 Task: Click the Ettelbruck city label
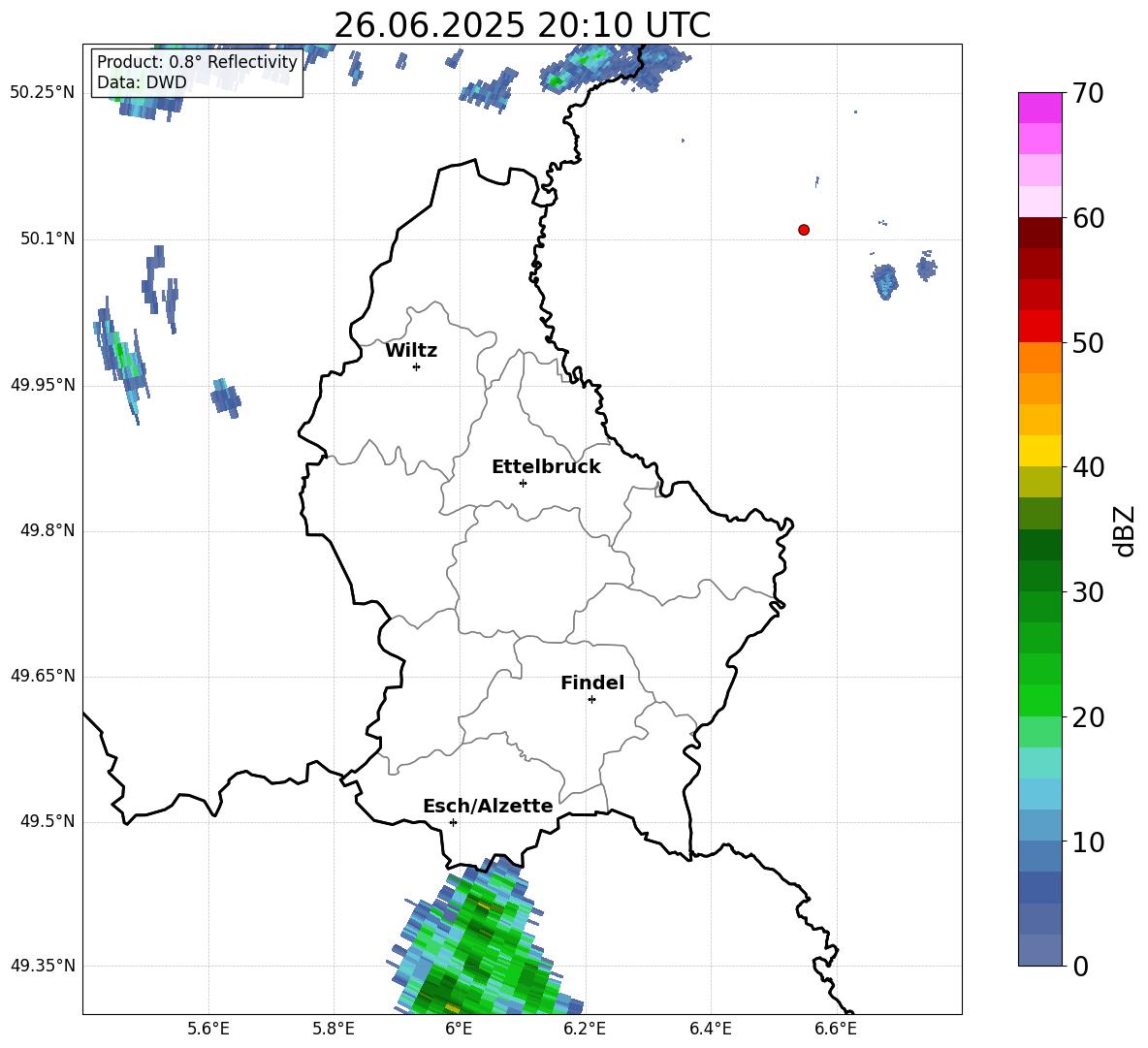tap(546, 467)
